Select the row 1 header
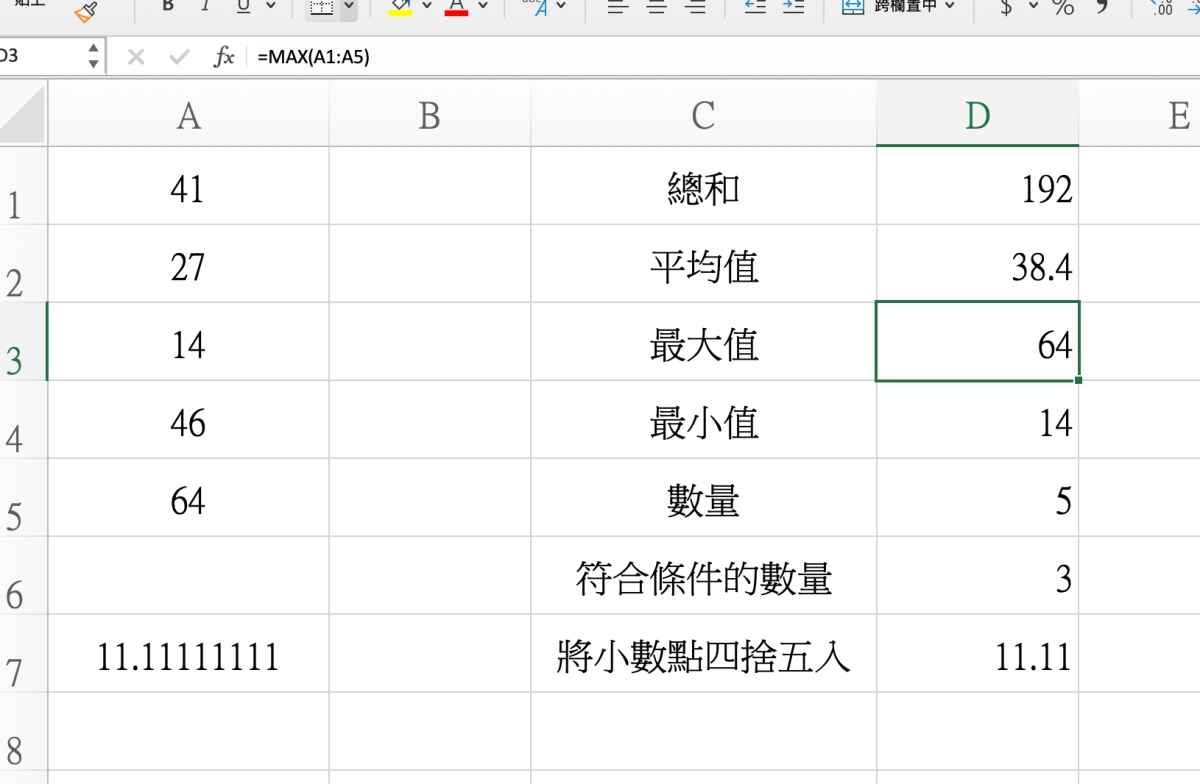The width and height of the screenshot is (1200, 784). click(23, 186)
